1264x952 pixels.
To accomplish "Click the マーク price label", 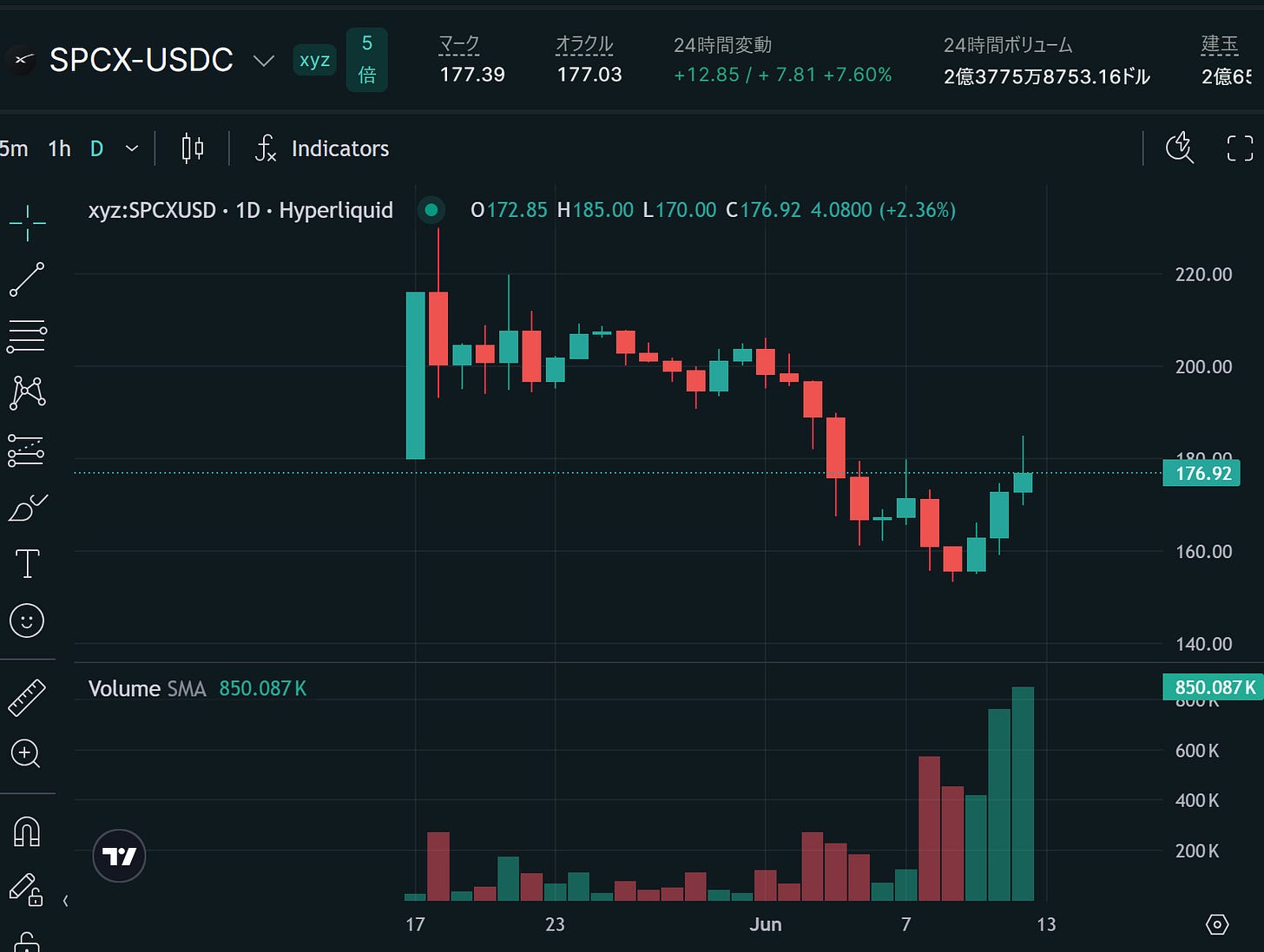I will tap(459, 44).
